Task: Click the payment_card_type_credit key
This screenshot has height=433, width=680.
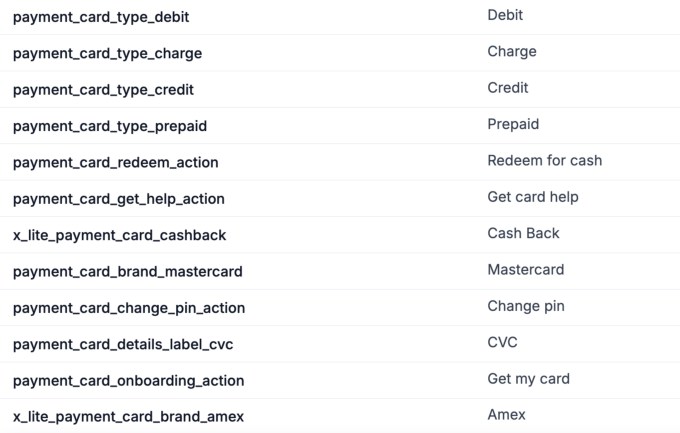Action: tap(103, 90)
